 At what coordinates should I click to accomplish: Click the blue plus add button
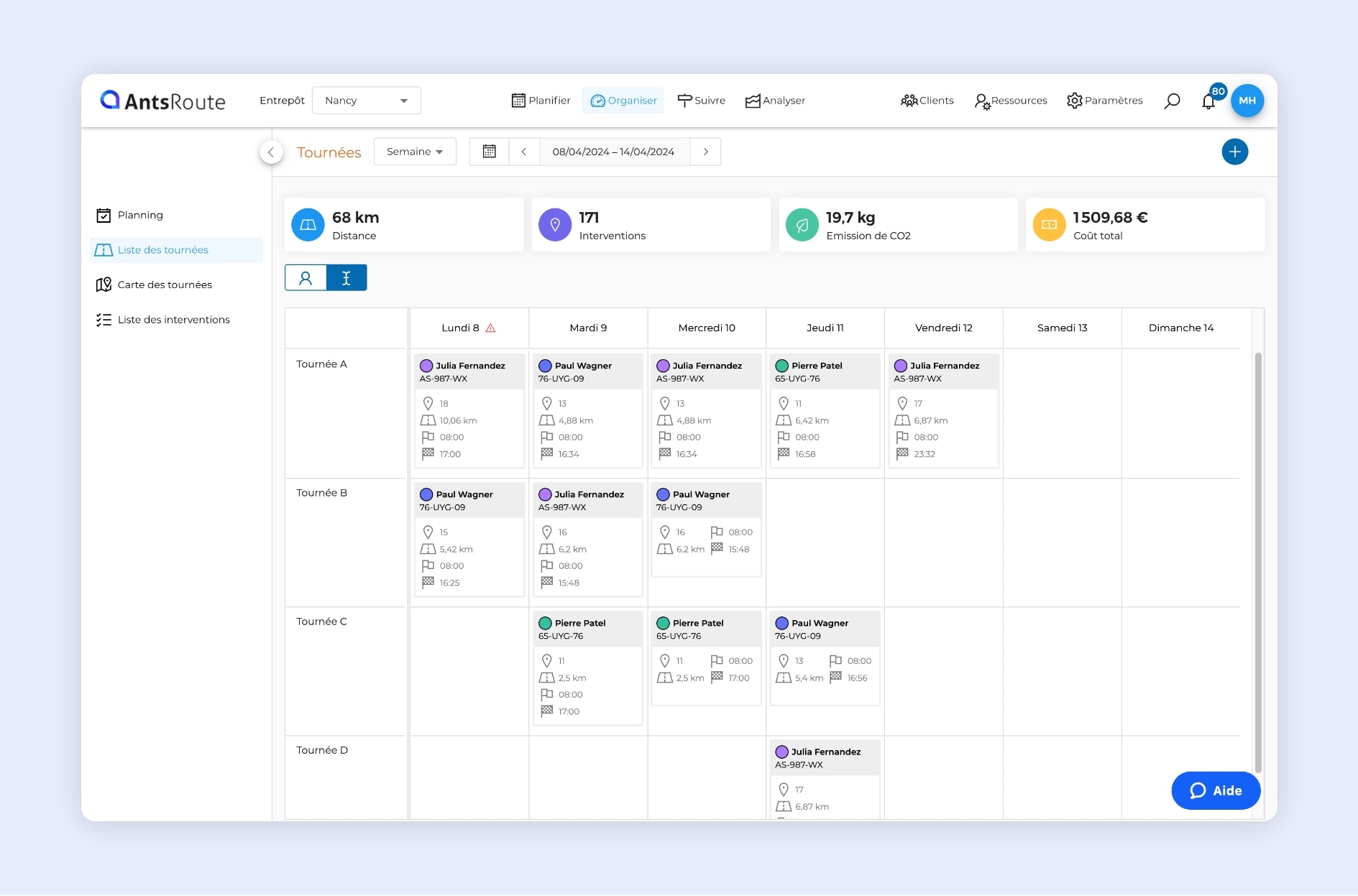point(1234,152)
